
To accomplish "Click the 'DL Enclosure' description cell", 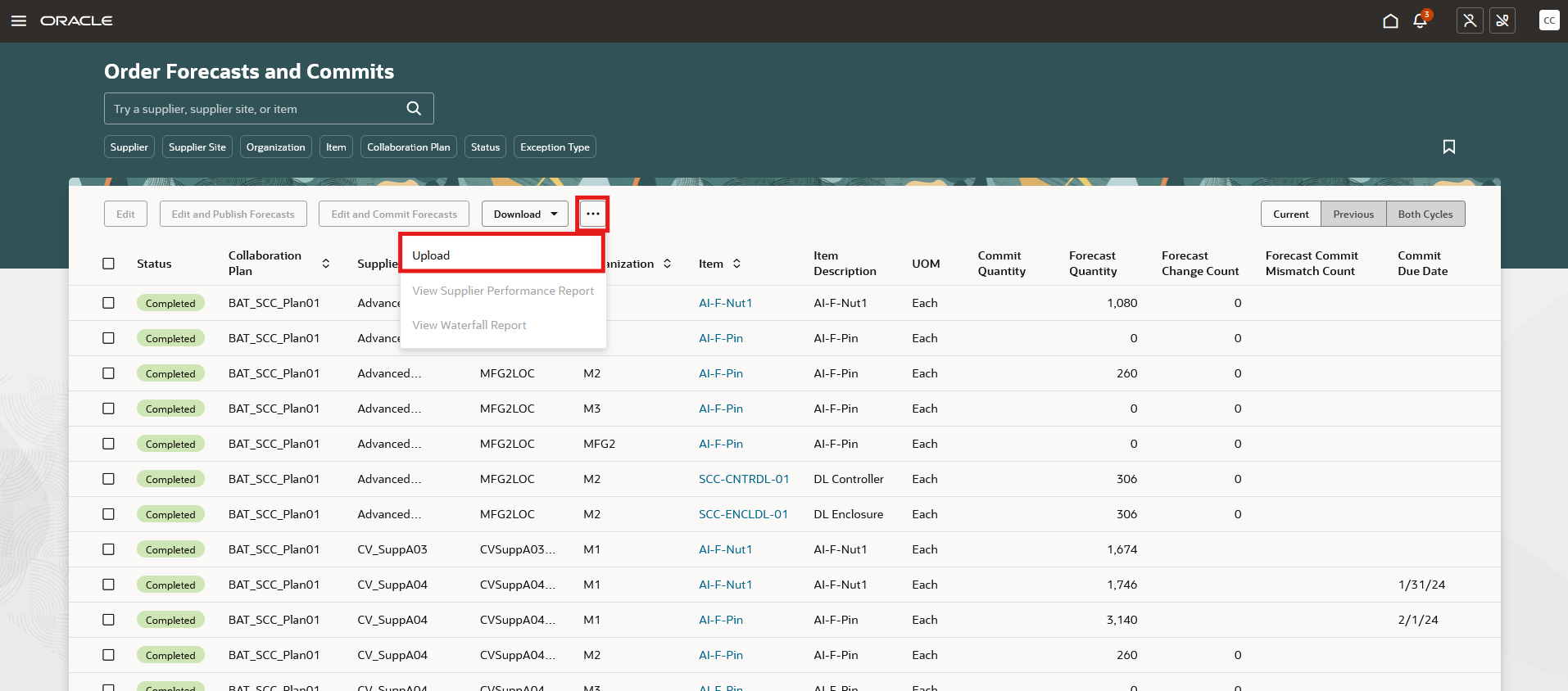I will [x=849, y=514].
